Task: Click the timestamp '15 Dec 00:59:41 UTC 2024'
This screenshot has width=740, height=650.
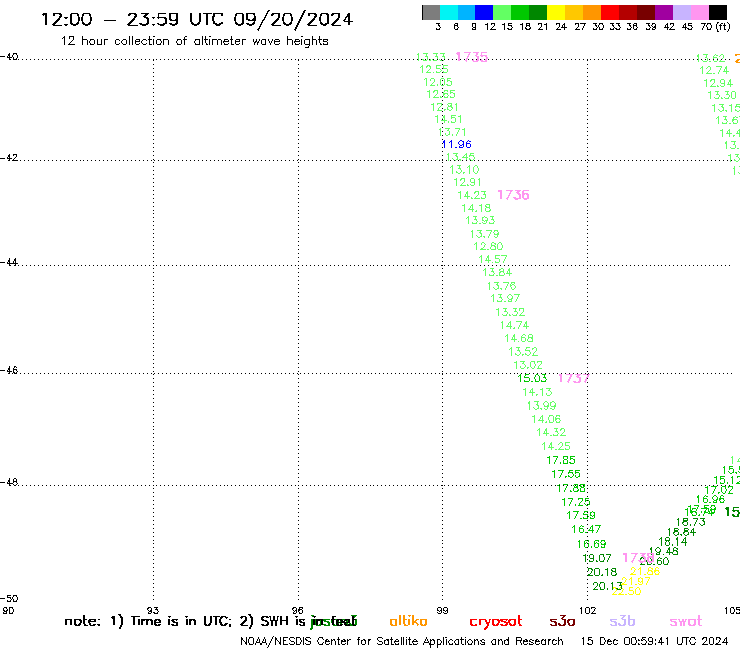Action: click(655, 641)
